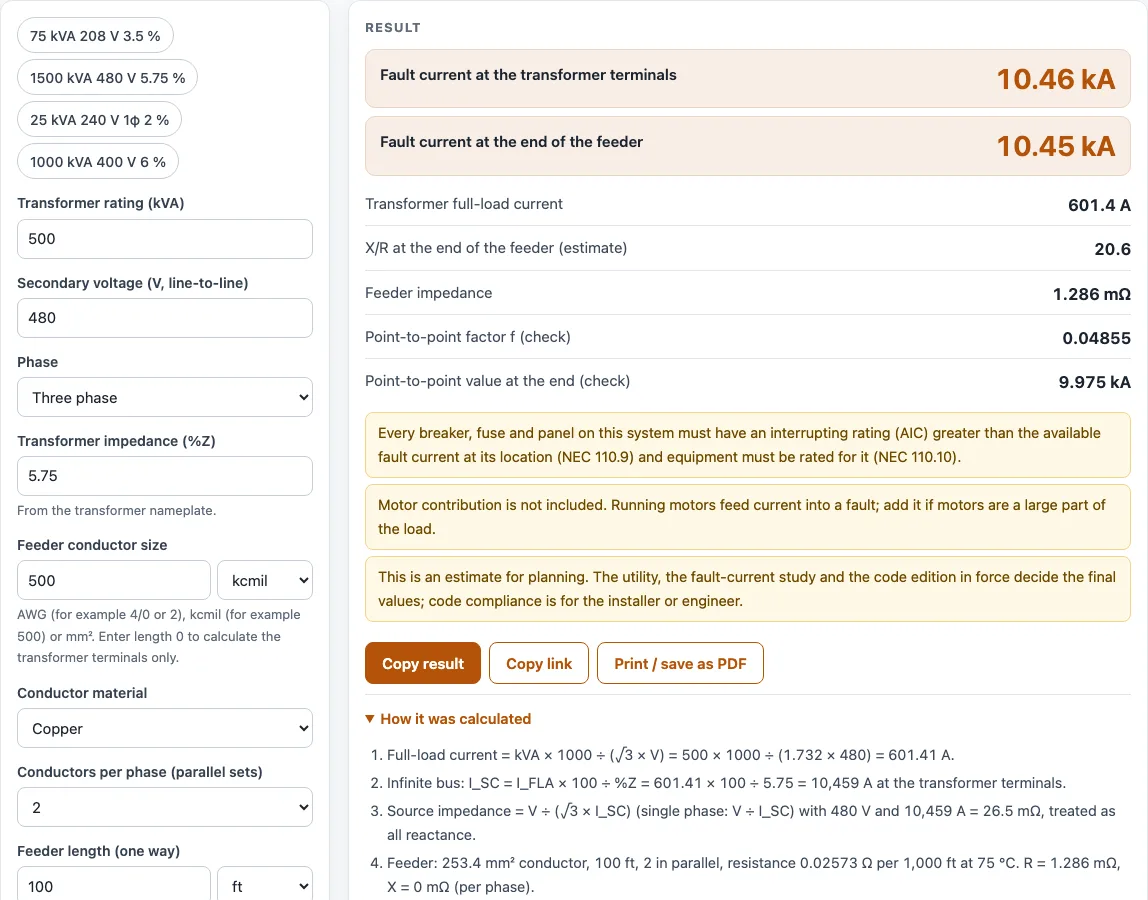Click the 601.4 A full-load current value
The width and height of the screenshot is (1148, 900).
1099,205
